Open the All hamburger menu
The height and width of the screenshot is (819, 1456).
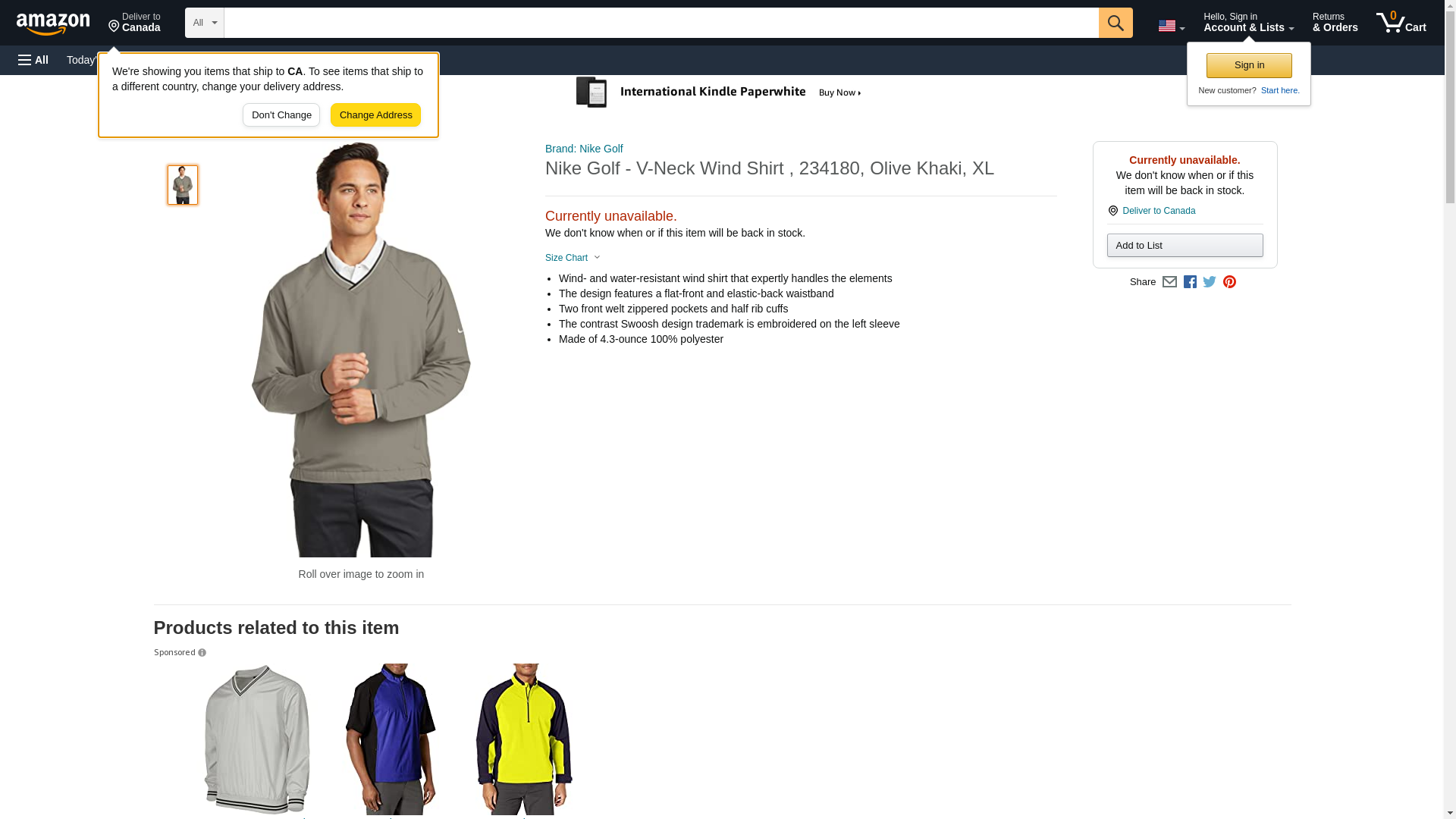pos(33,60)
